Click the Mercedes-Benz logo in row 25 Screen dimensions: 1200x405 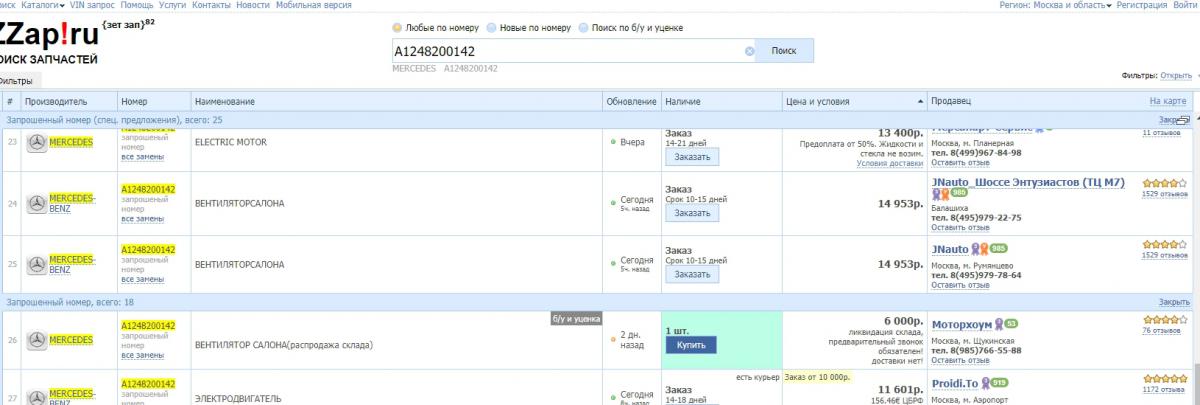click(x=37, y=264)
